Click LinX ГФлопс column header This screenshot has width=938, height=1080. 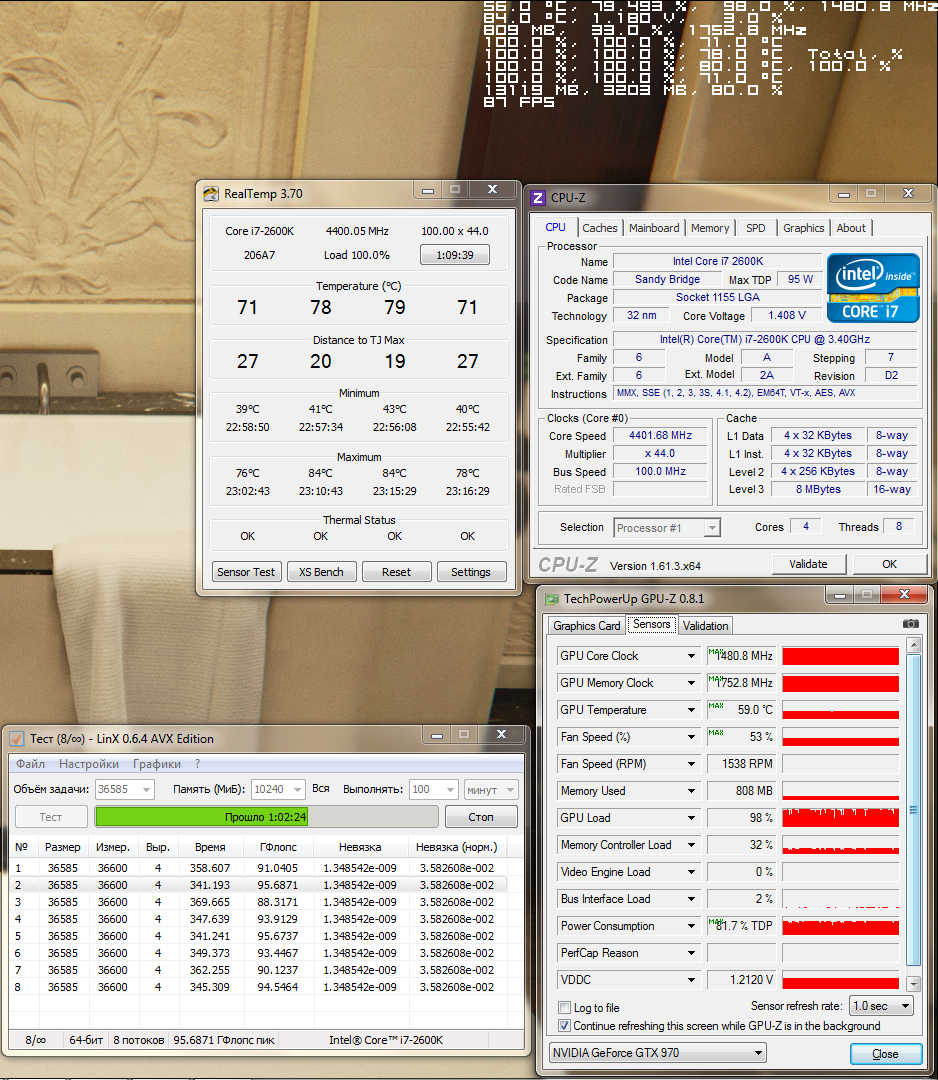coord(279,847)
